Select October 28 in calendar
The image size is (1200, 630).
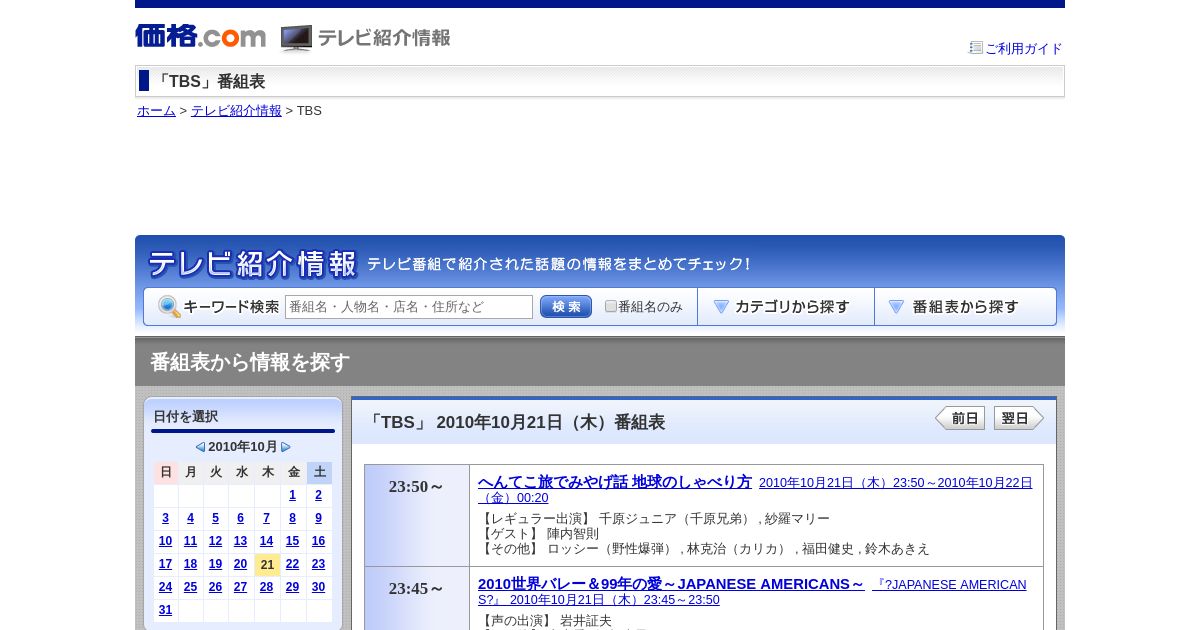pos(266,587)
